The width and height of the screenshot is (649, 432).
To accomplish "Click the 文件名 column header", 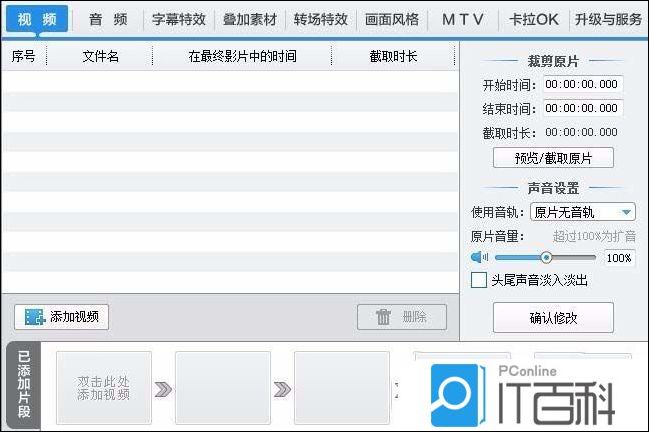I will [x=100, y=56].
